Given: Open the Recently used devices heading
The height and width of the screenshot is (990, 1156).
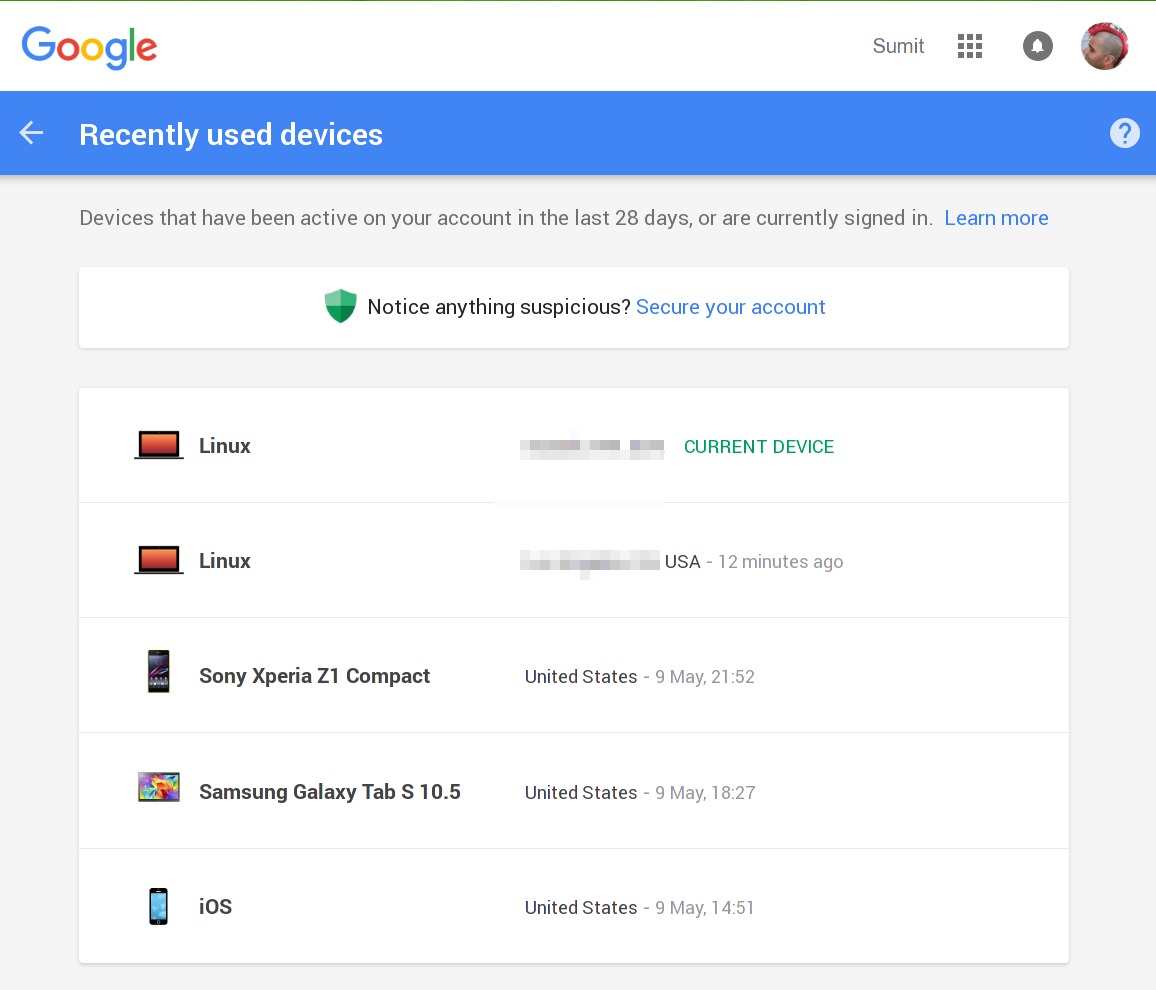Looking at the screenshot, I should tap(231, 134).
